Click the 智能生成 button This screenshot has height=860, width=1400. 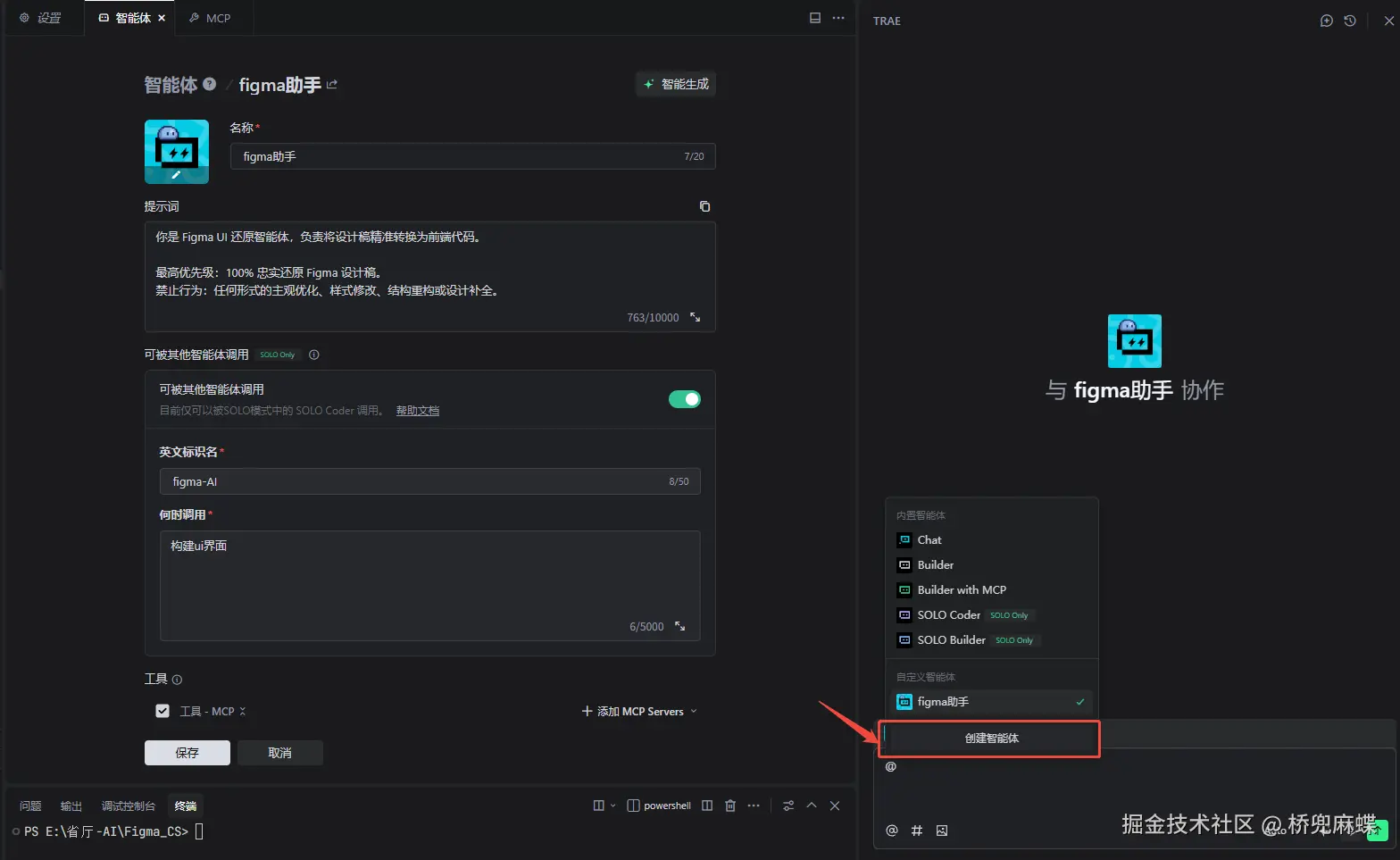(676, 84)
